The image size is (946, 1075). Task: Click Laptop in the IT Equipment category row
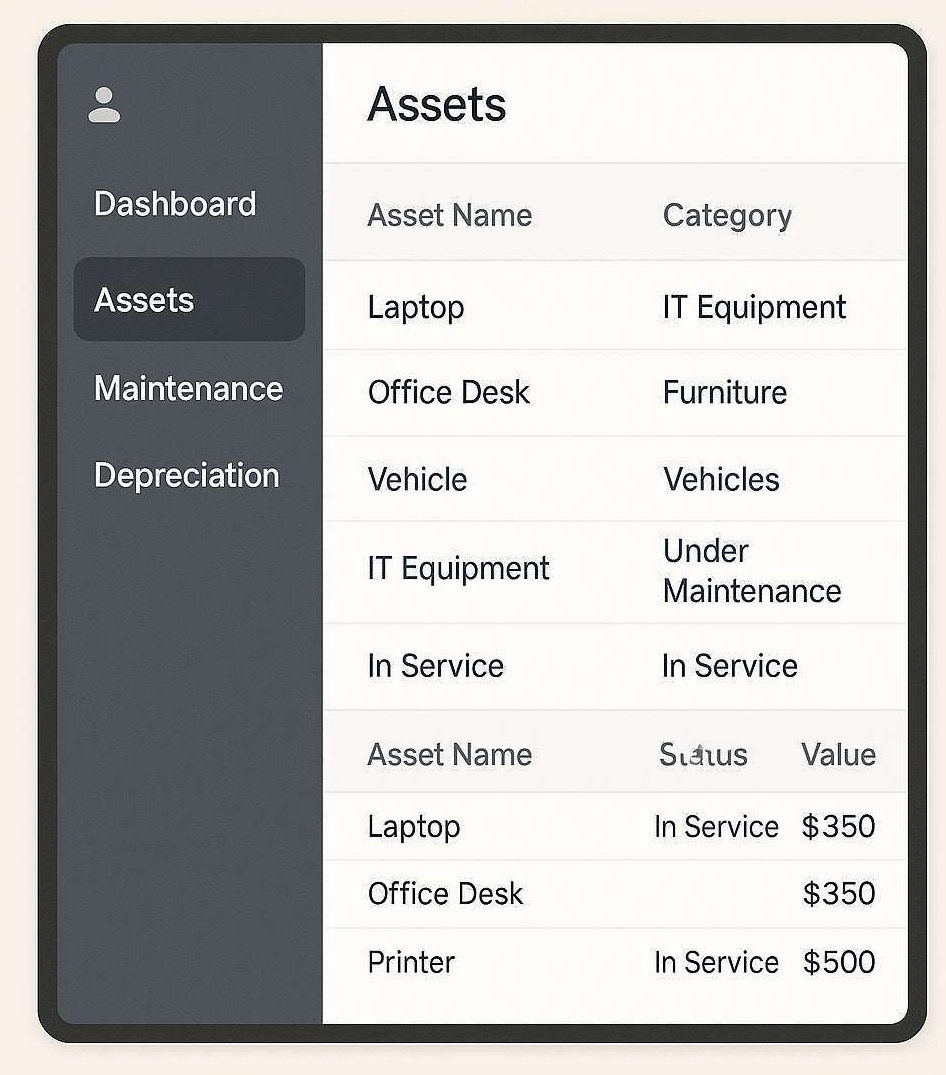coord(416,307)
